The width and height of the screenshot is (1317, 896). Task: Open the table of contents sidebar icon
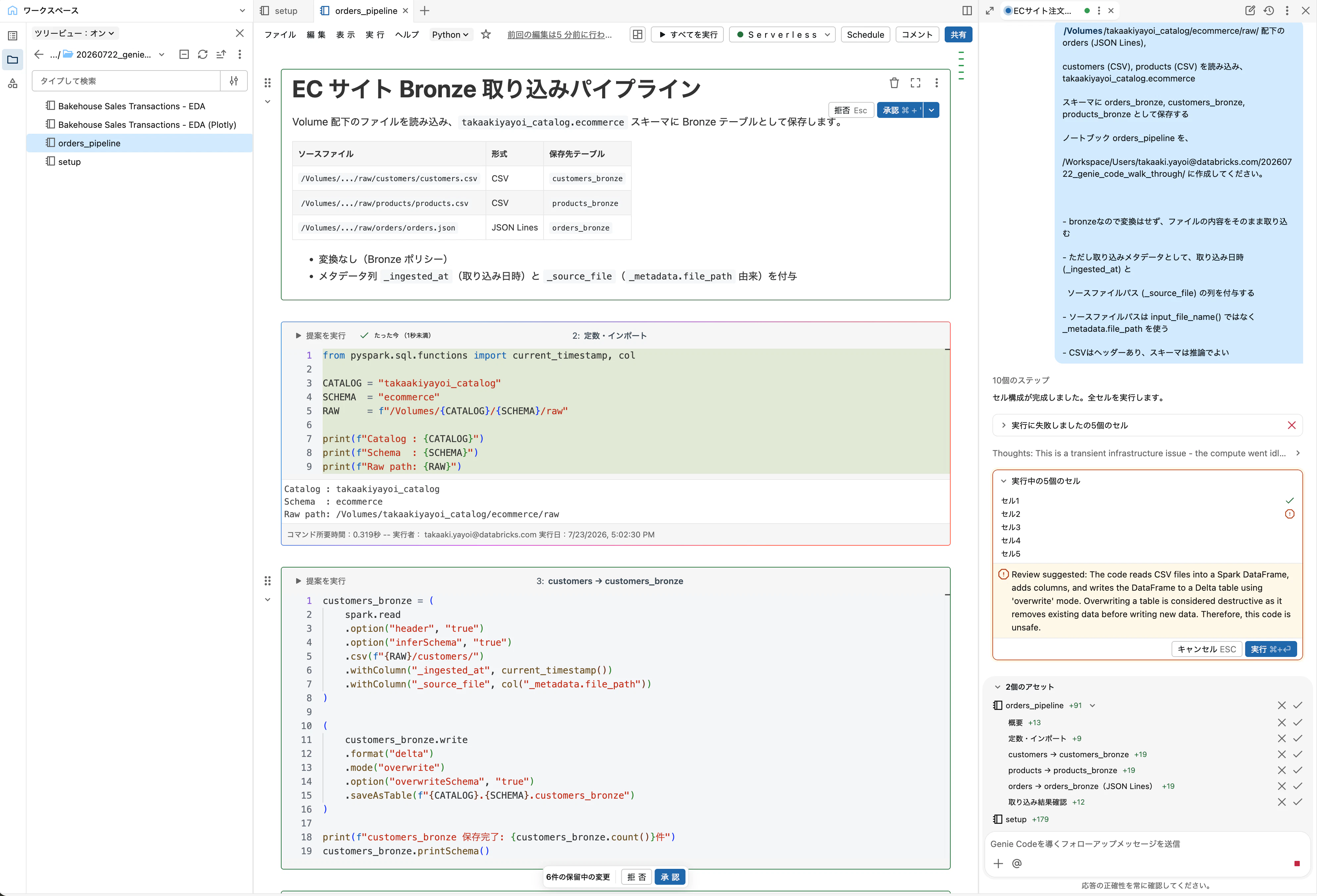(13, 36)
